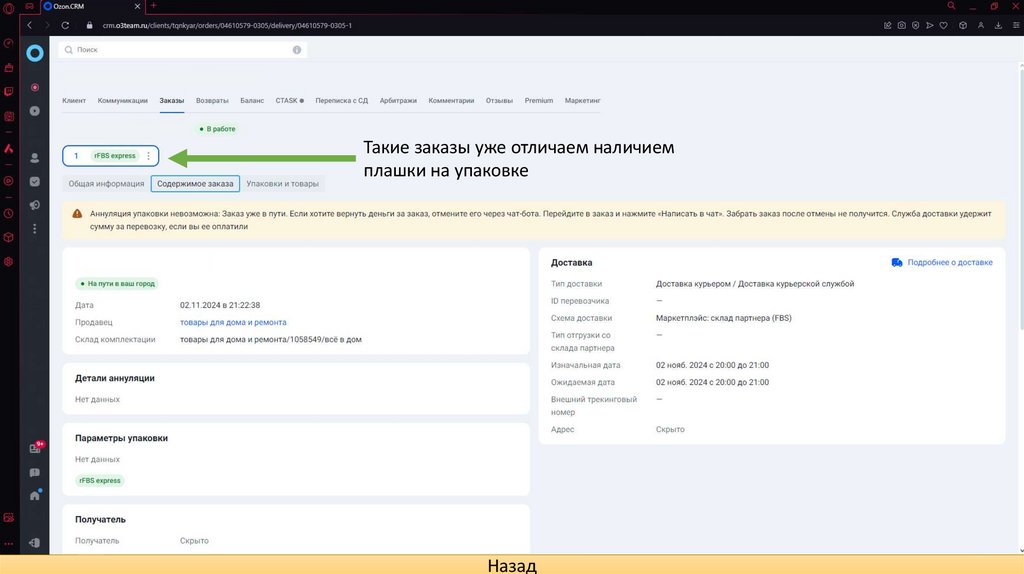Go back with browser back arrow
1024x574 pixels.
[29, 25]
